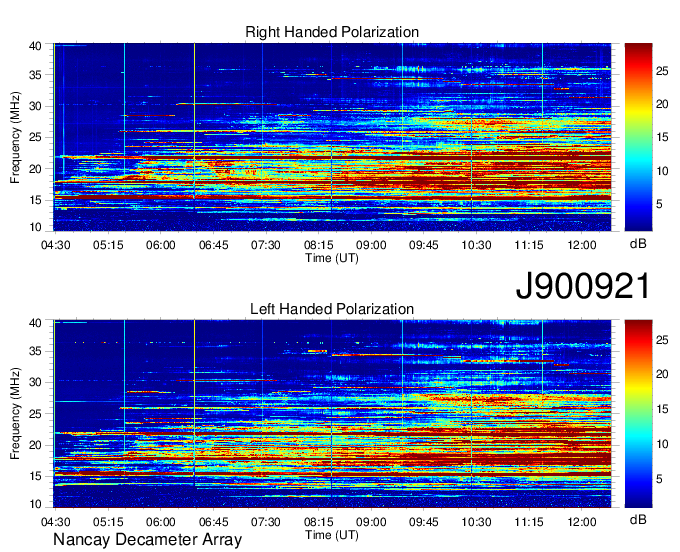Select the J900921 observation label
The height and width of the screenshot is (552, 680).
(583, 286)
